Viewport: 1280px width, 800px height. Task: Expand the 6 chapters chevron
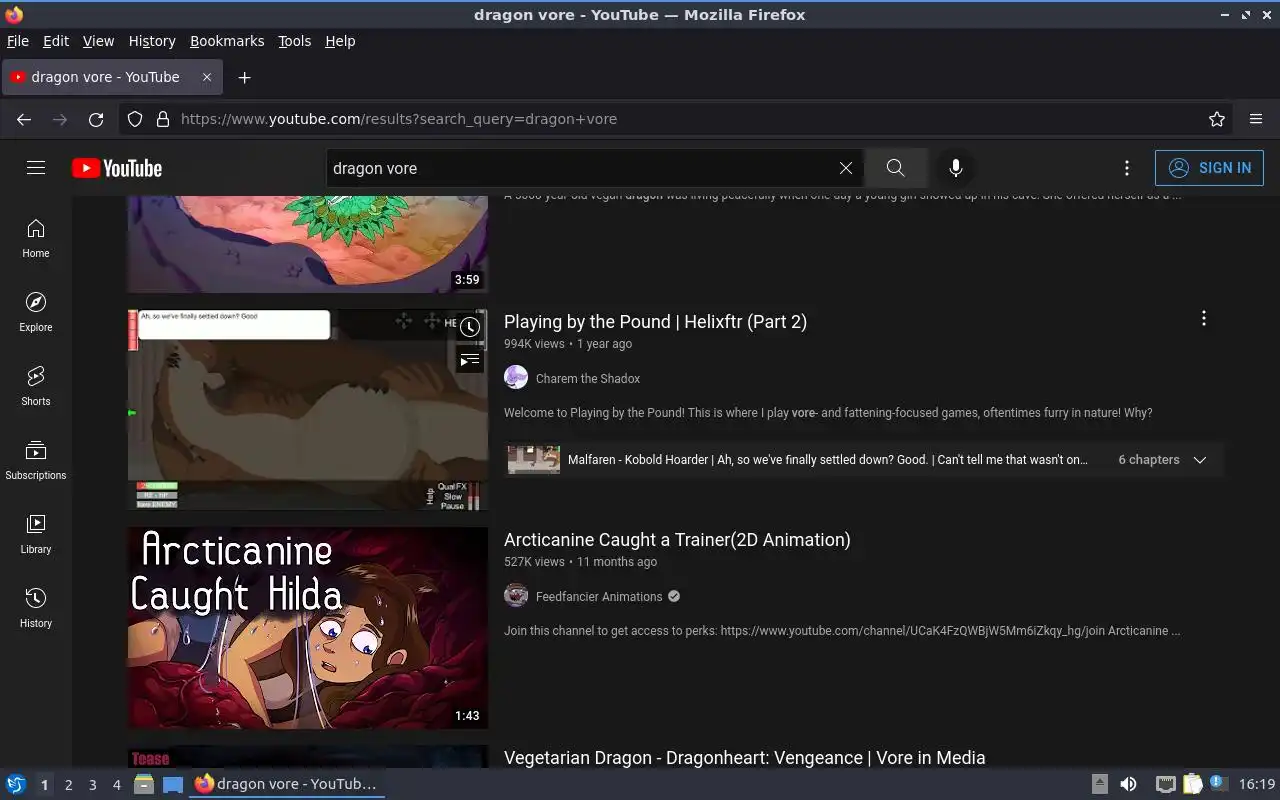click(x=1200, y=460)
